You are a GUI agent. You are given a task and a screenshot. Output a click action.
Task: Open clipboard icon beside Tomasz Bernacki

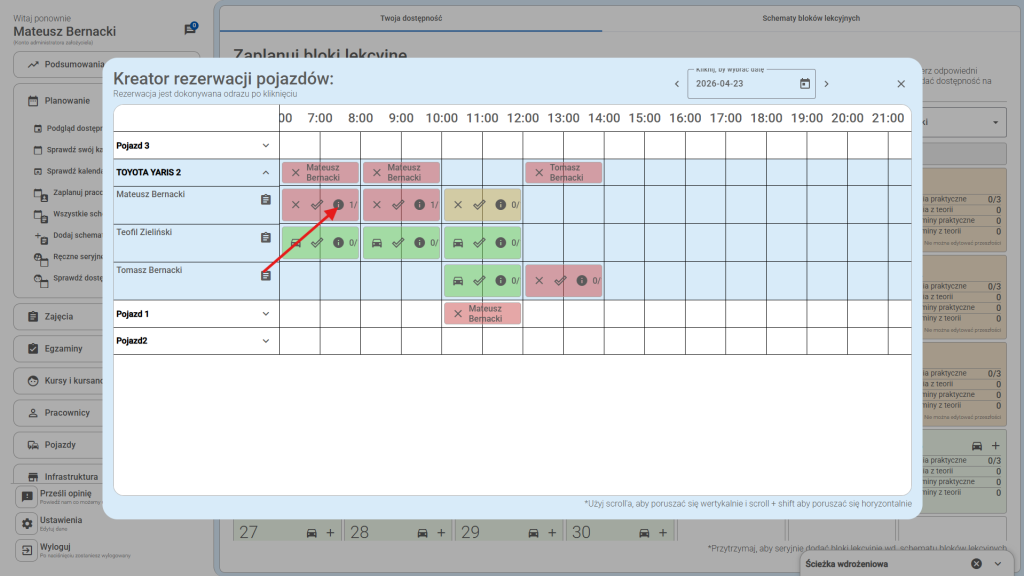266,276
